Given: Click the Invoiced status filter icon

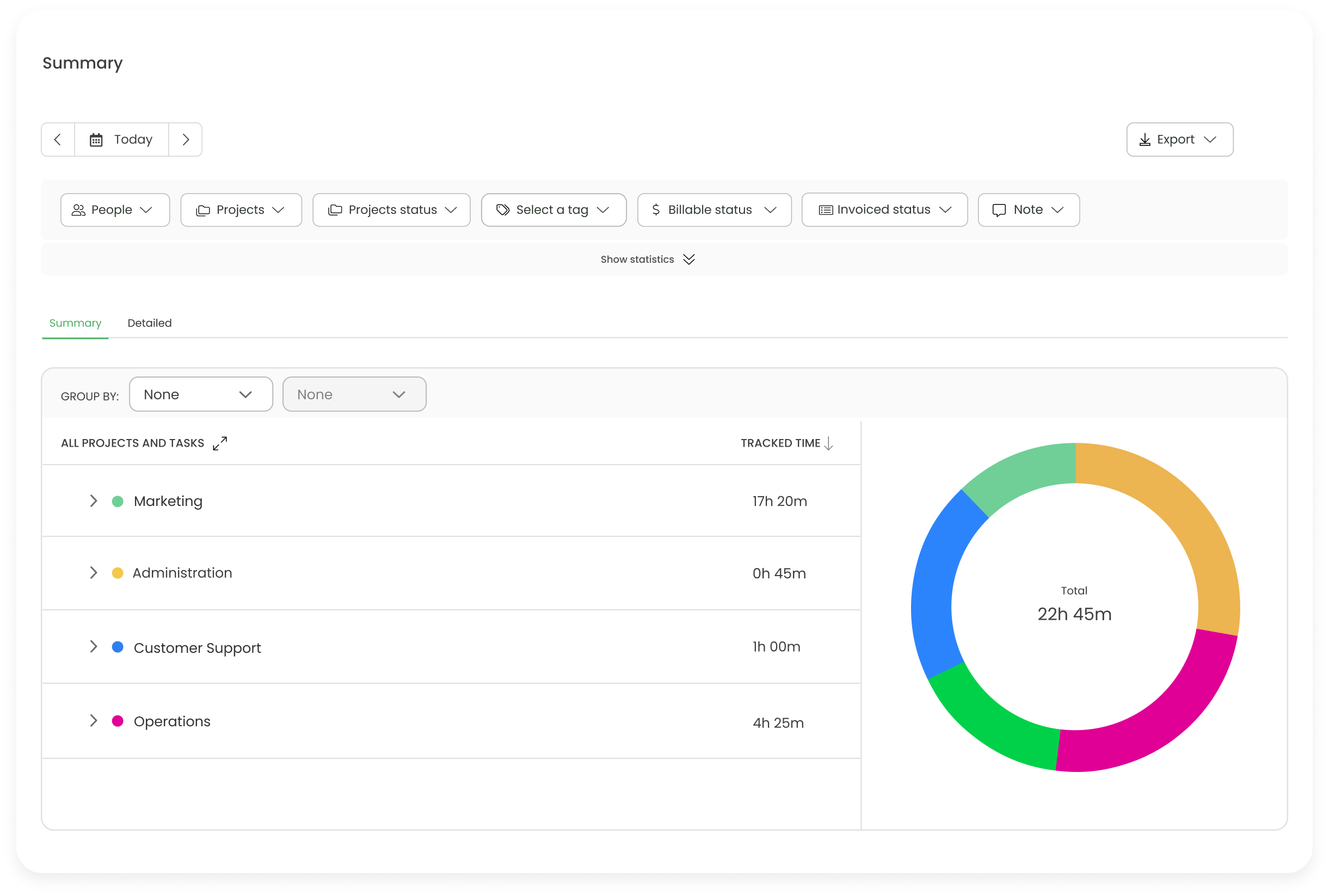Looking at the screenshot, I should [x=826, y=209].
